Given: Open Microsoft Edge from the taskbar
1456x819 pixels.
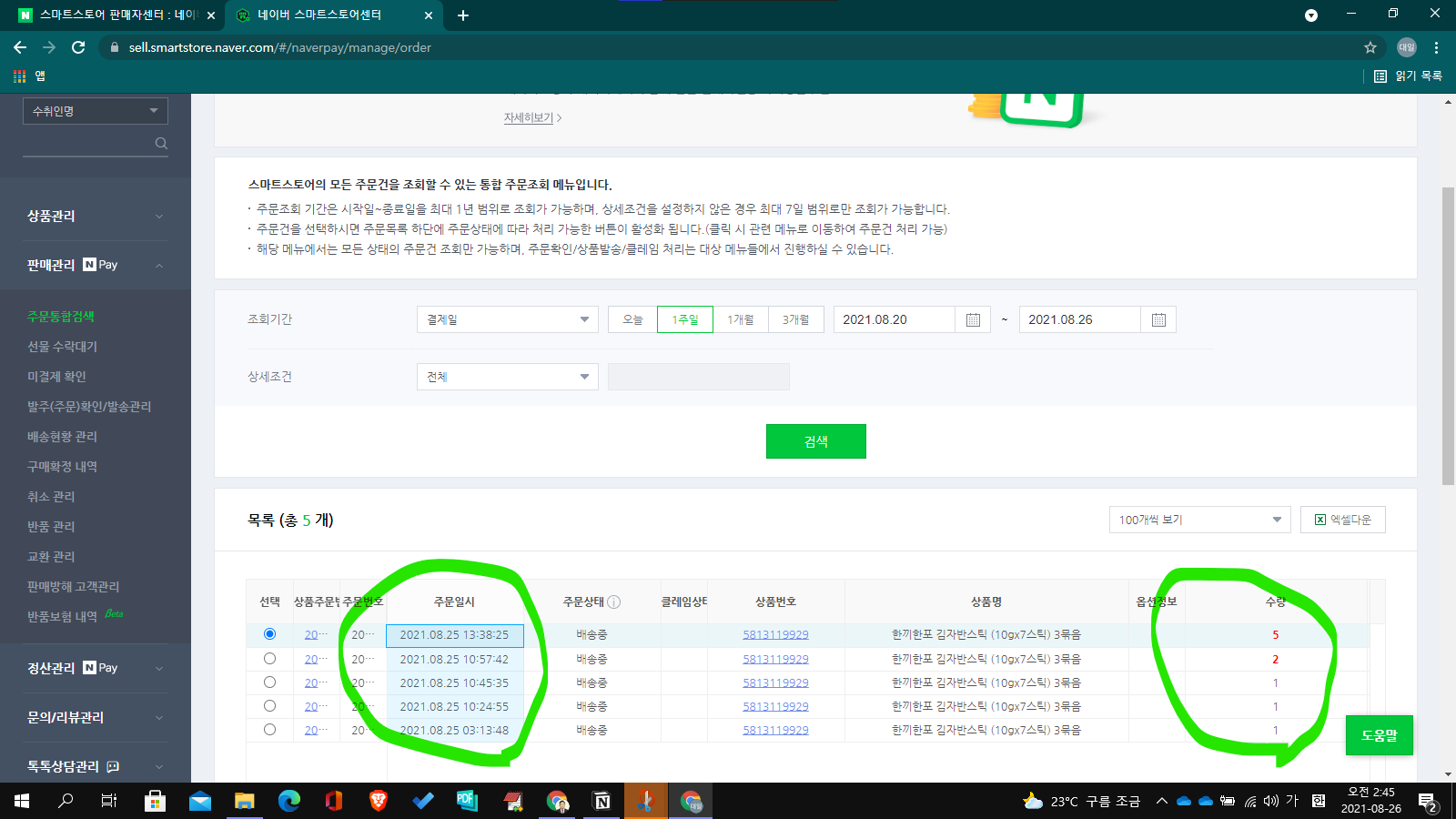Looking at the screenshot, I should click(x=288, y=801).
